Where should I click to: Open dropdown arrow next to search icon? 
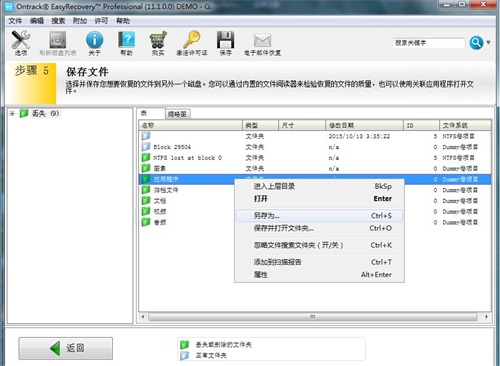pos(488,43)
